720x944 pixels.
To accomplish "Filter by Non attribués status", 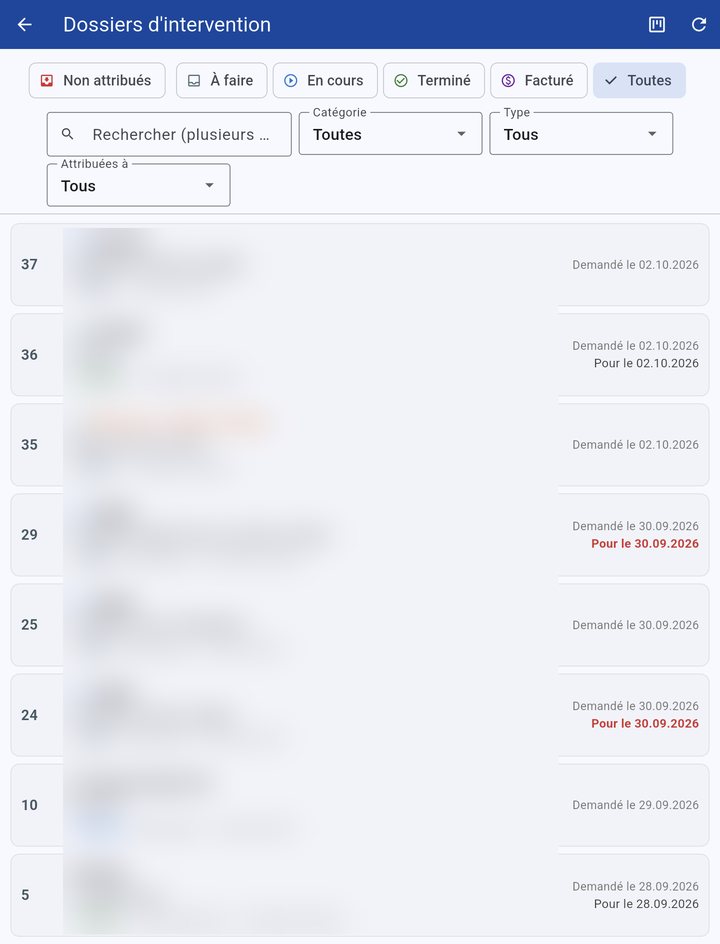I will [97, 80].
